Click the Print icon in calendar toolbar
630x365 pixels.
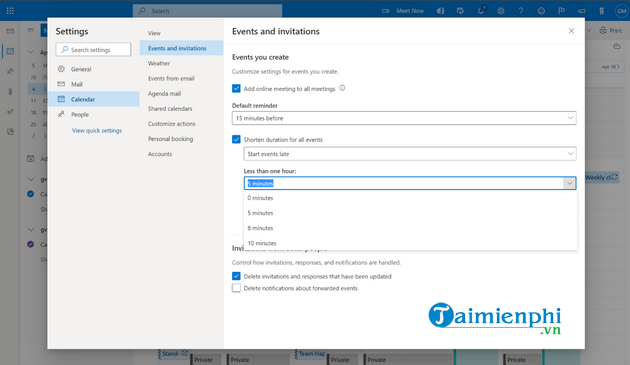603,30
